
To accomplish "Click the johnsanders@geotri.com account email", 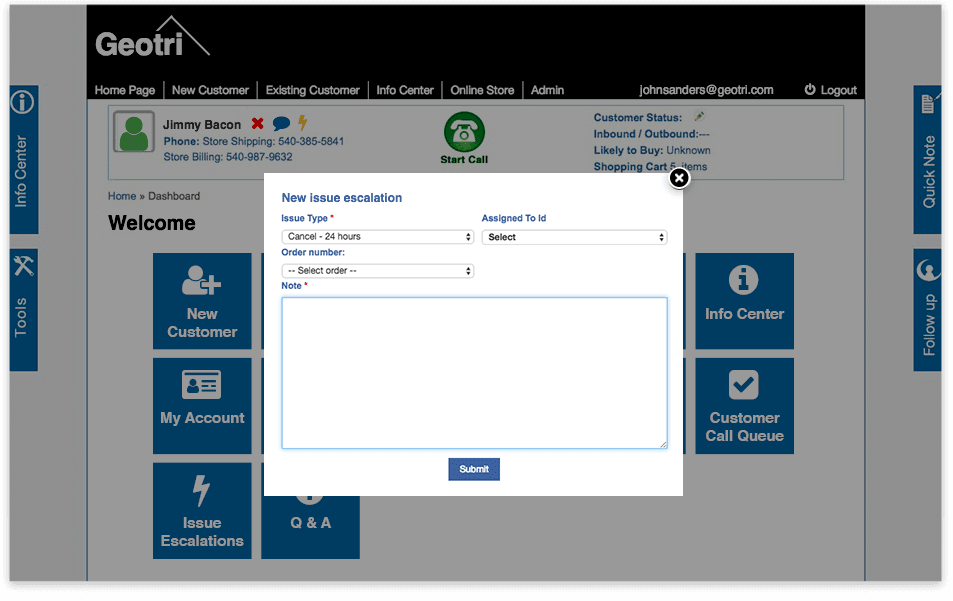I will (706, 90).
